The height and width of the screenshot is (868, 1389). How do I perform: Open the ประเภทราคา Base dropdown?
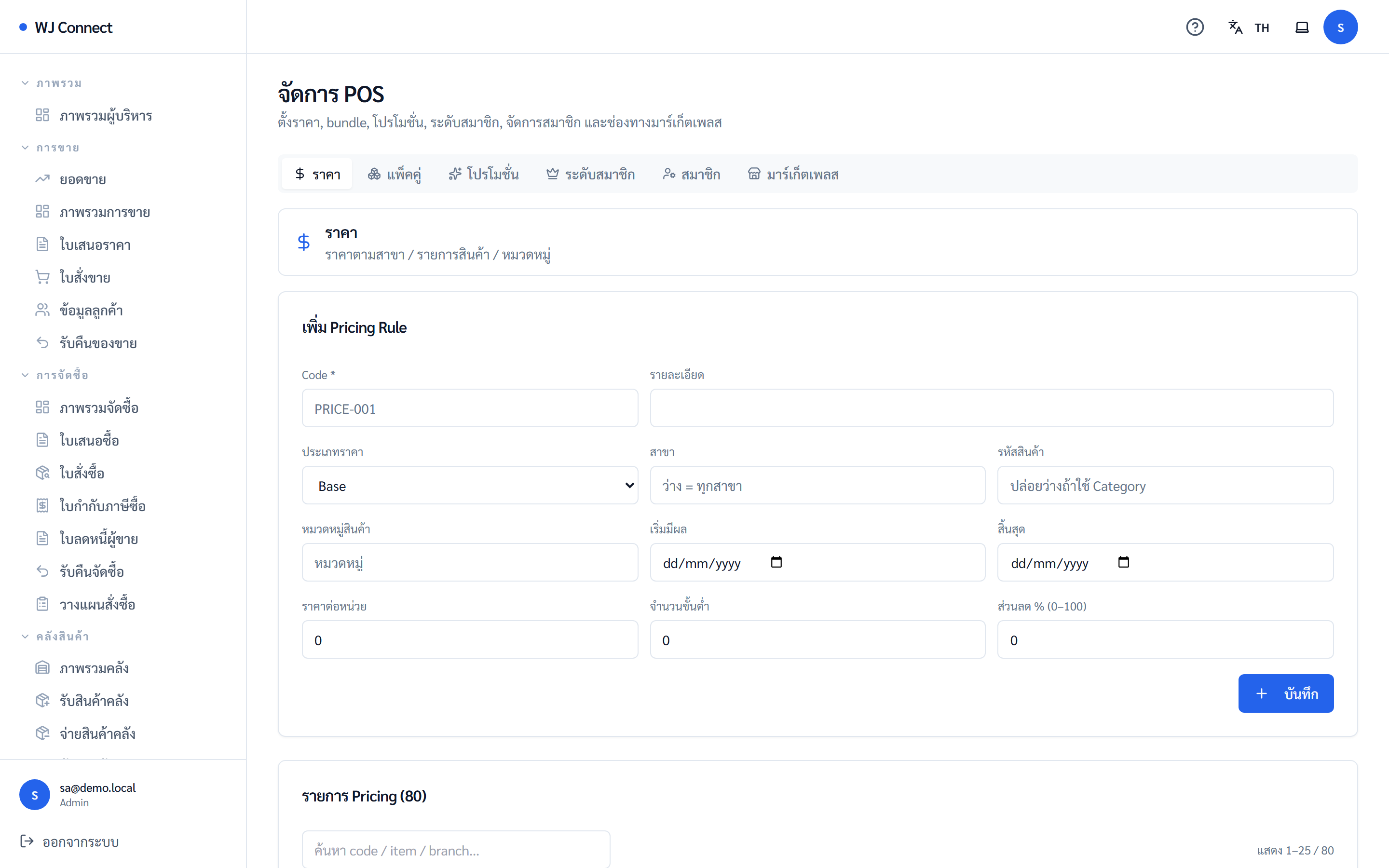(469, 486)
